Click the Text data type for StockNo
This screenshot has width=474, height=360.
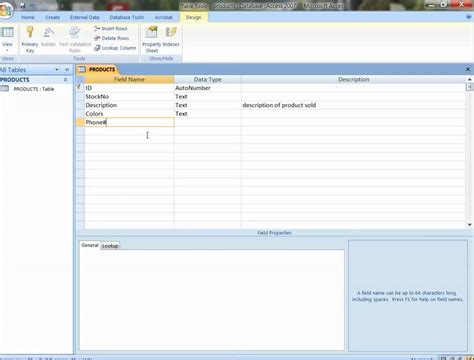tap(208, 97)
